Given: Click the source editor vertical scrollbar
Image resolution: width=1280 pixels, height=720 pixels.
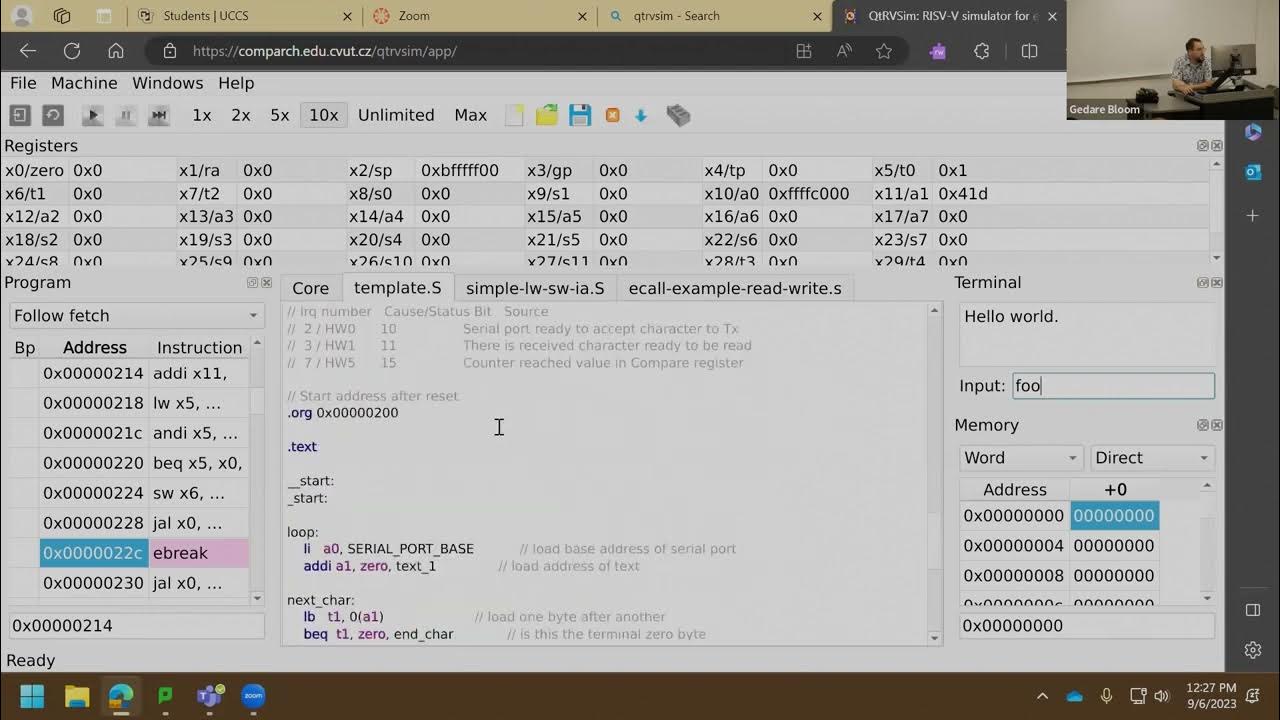Looking at the screenshot, I should (x=934, y=474).
